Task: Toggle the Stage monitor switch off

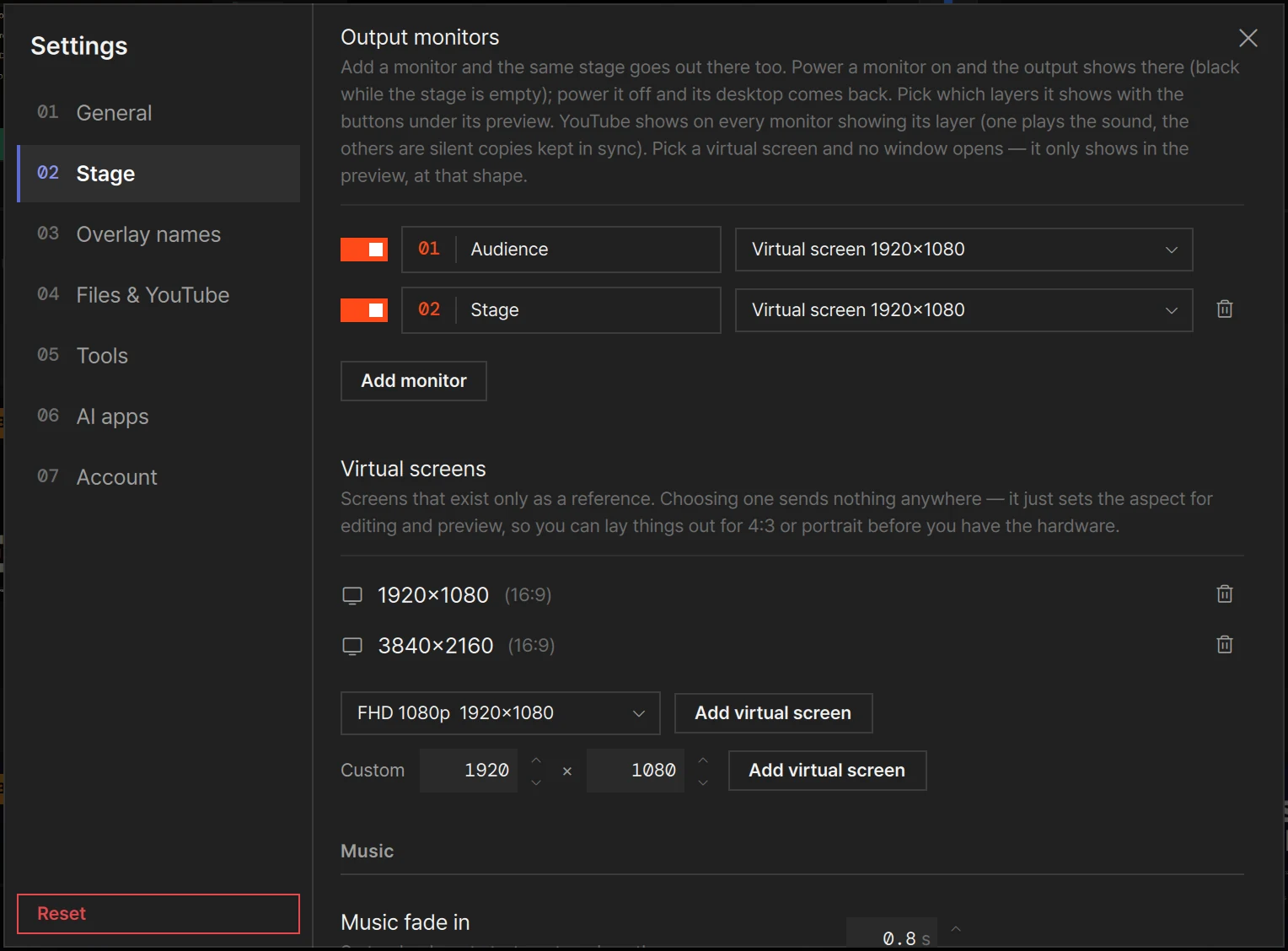Action: pyautogui.click(x=364, y=310)
